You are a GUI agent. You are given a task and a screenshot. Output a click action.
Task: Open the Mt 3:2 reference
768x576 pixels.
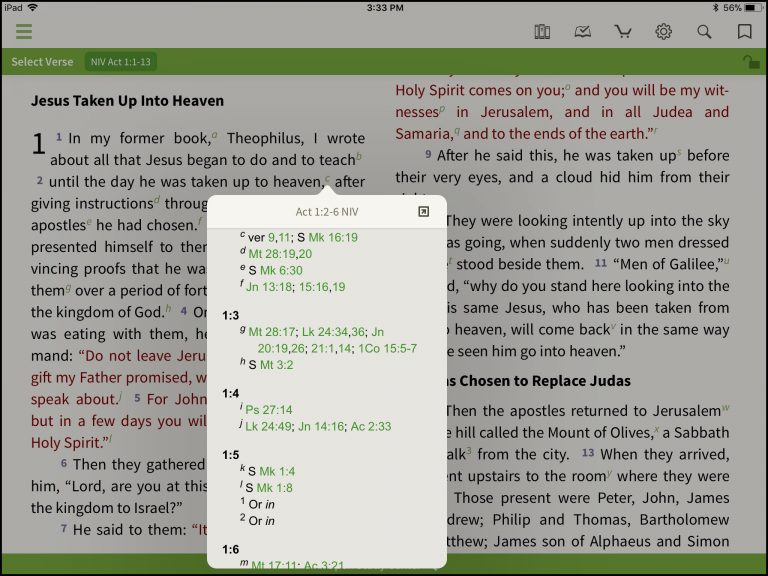click(x=277, y=365)
